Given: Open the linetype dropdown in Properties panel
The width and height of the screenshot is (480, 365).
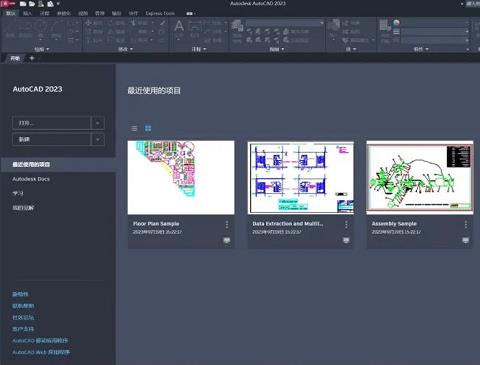Looking at the screenshot, I should (x=435, y=41).
